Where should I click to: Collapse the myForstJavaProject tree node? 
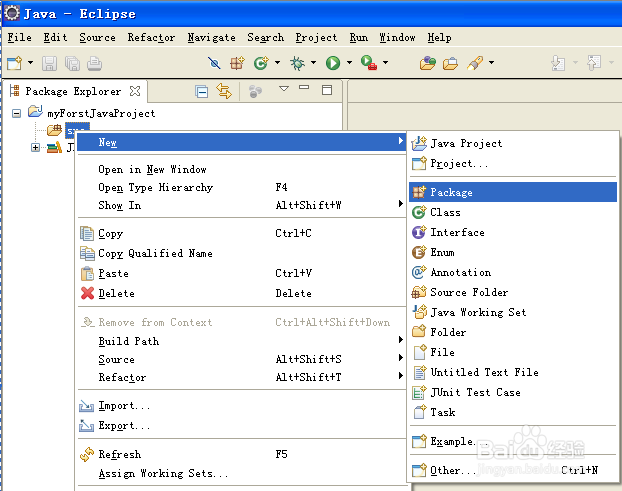point(16,113)
